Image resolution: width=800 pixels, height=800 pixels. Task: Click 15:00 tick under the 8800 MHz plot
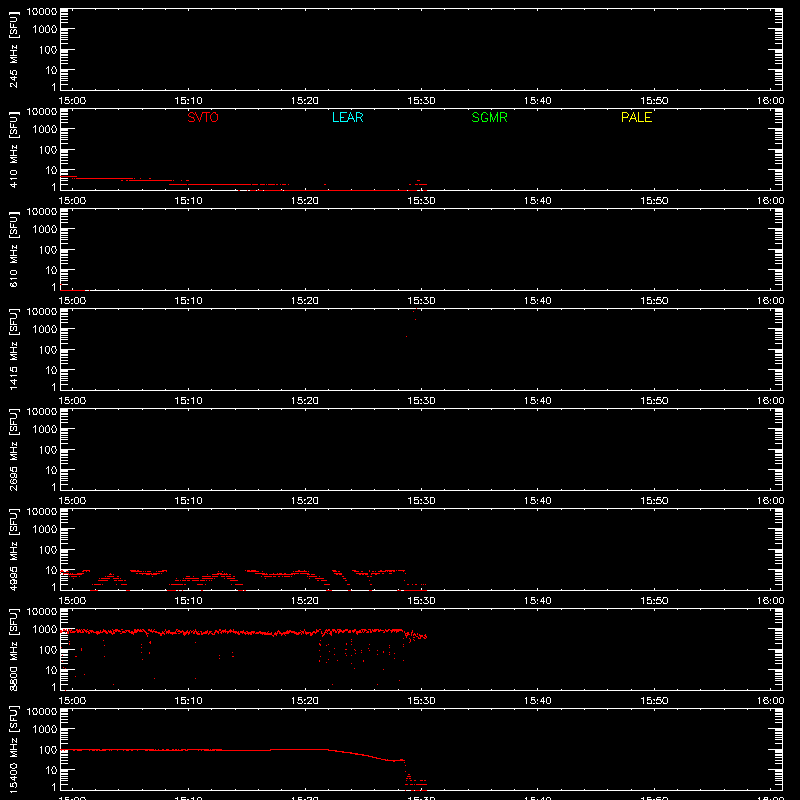point(72,701)
